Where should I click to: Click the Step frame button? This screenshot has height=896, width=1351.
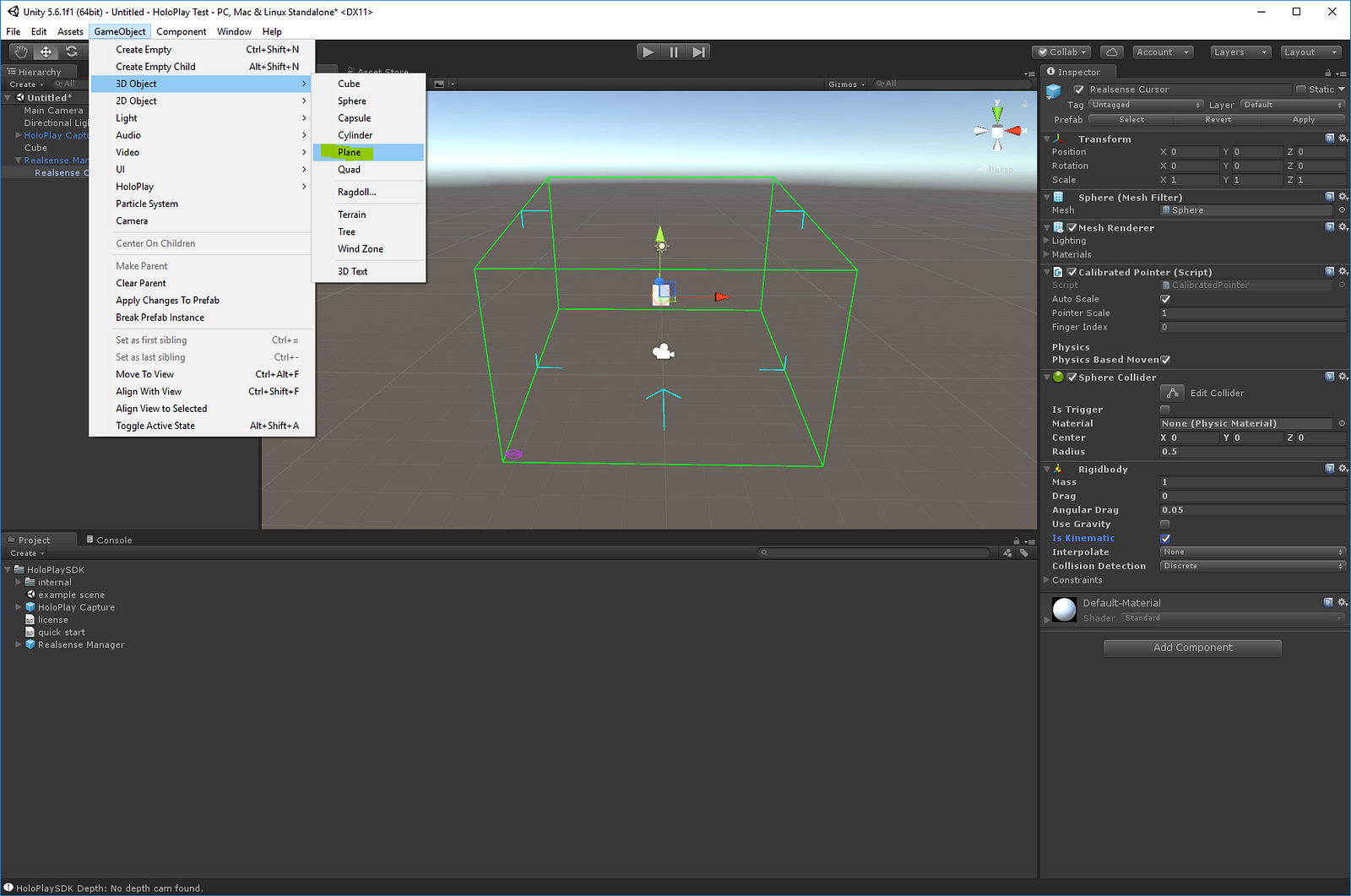tap(698, 52)
